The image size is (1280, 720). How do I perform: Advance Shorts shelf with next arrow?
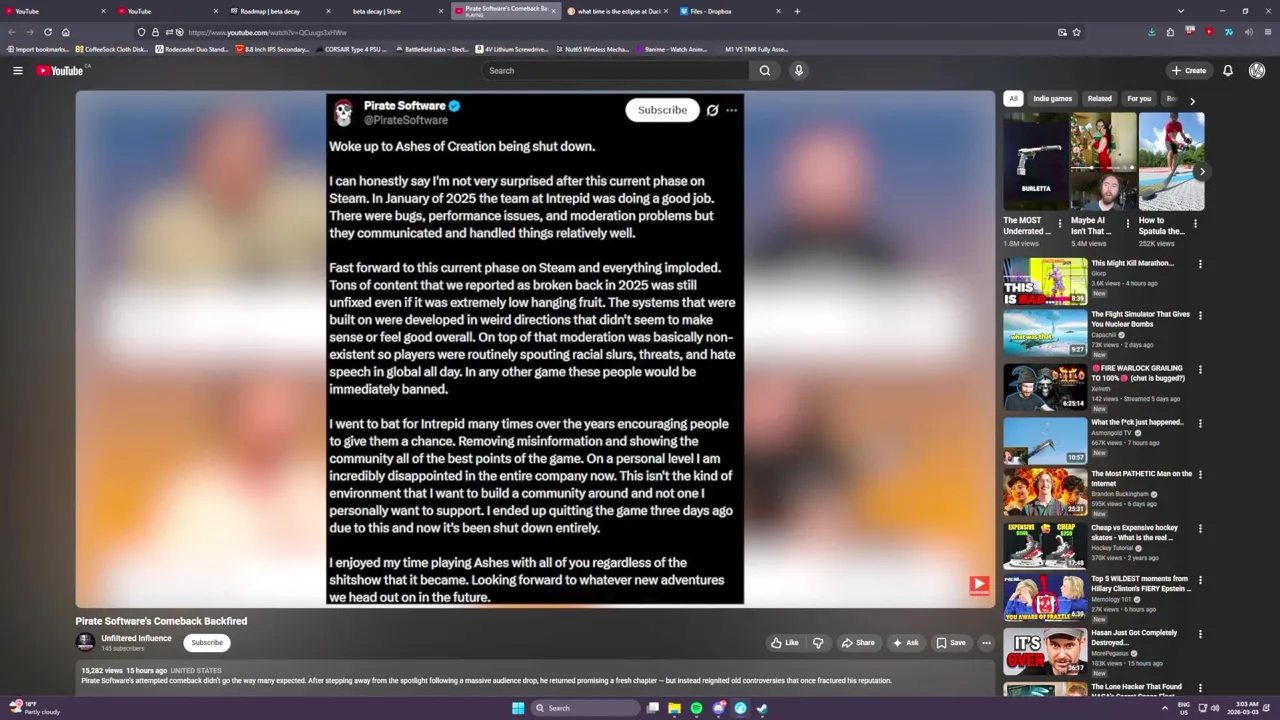[1202, 172]
